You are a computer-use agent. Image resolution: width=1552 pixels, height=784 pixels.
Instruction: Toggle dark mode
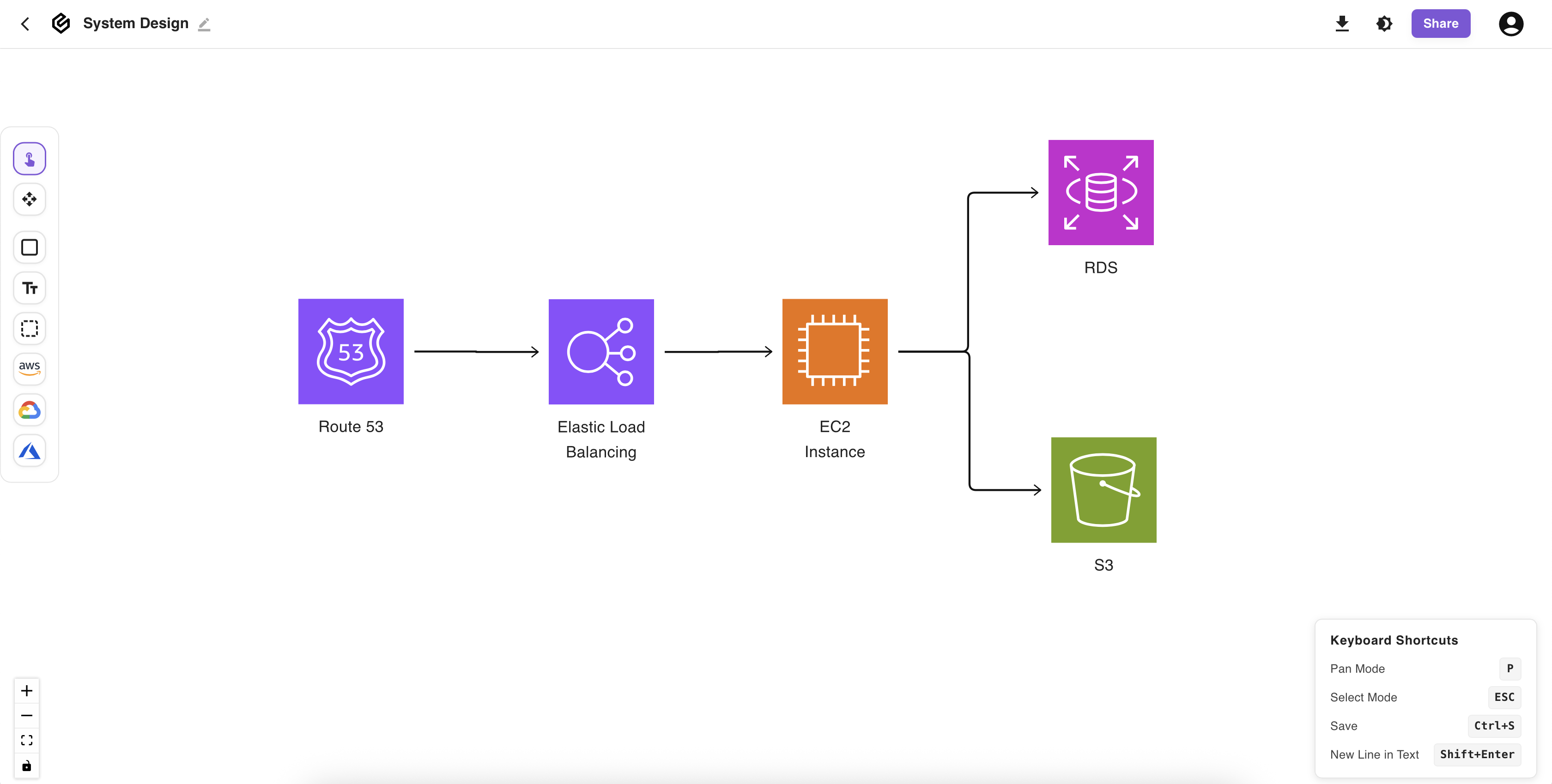1384,24
